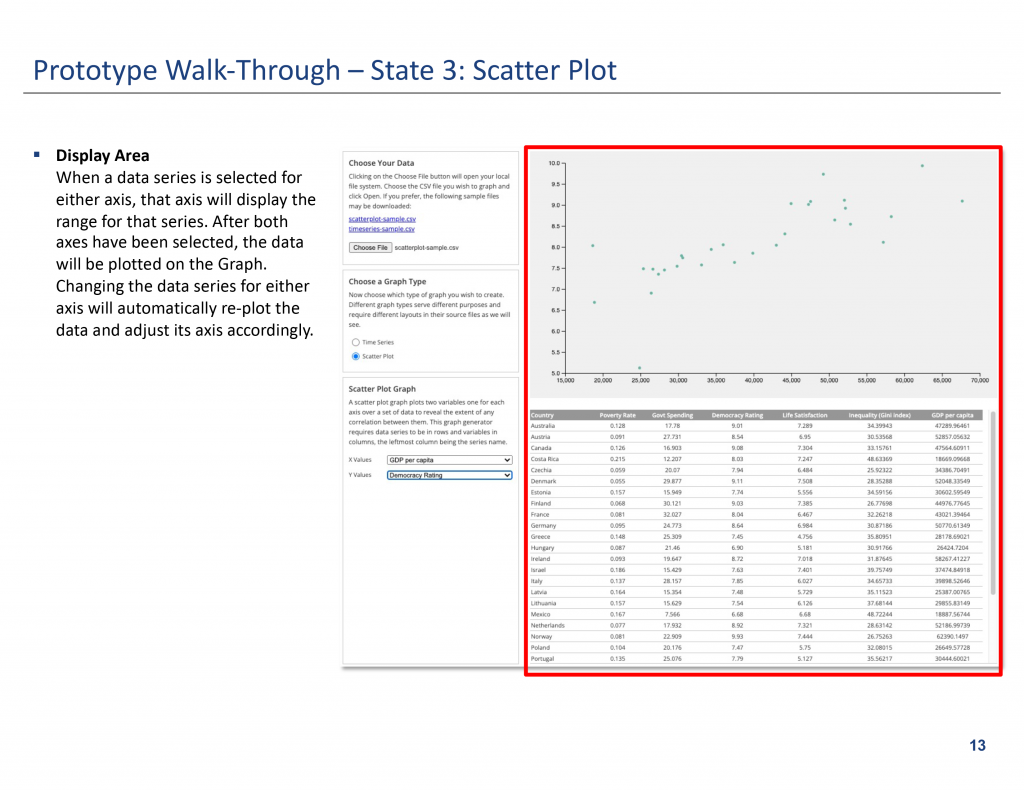This screenshot has height=791, width=1024.
Task: Open the Y Values dropdown
Action: [x=449, y=475]
